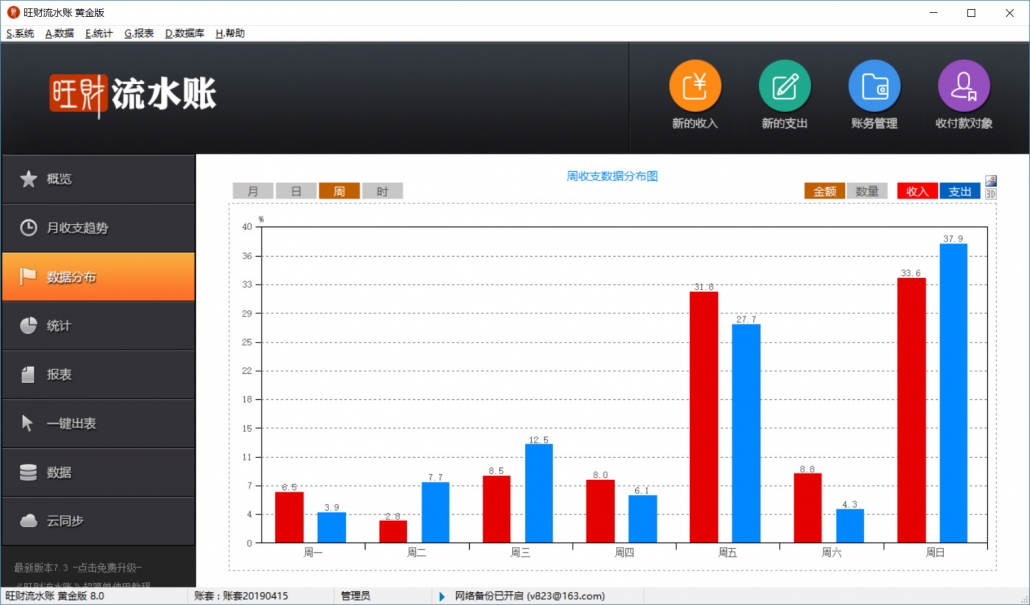Open 概览 with the star icon
The image size is (1030, 605).
98,179
